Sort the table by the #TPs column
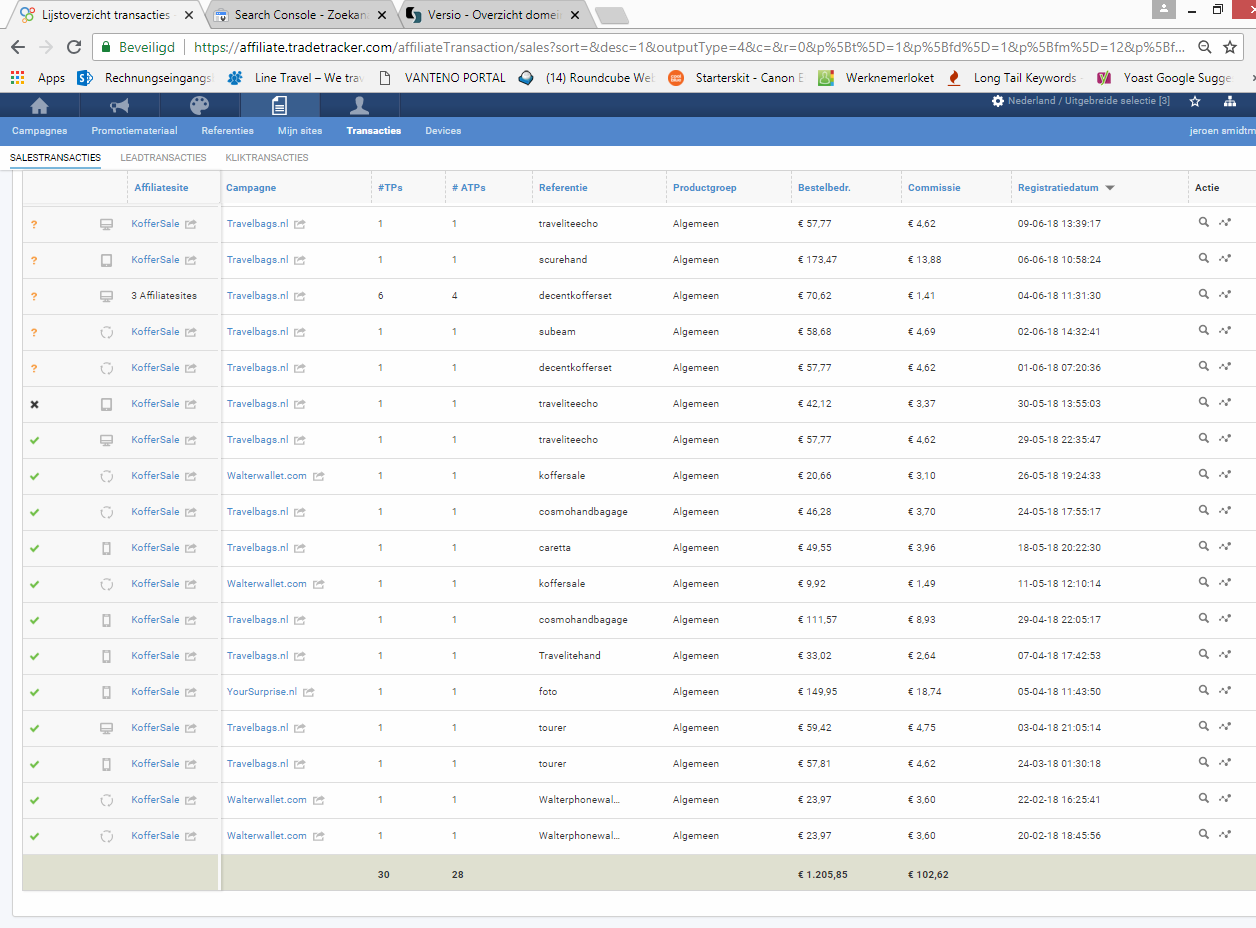This screenshot has height=928, width=1256. [390, 188]
